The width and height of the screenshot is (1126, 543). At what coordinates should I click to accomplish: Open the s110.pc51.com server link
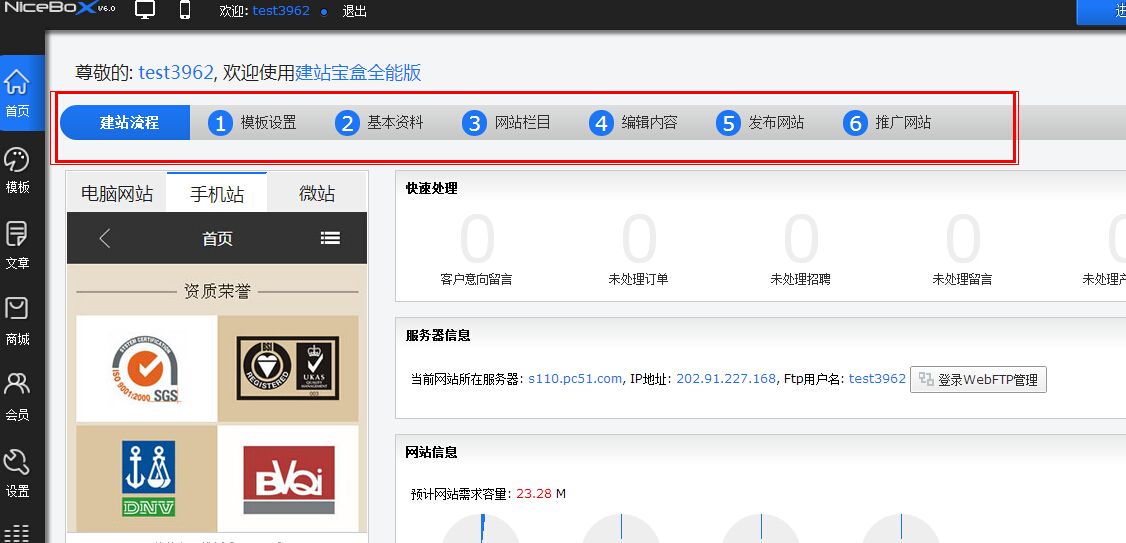pos(574,379)
